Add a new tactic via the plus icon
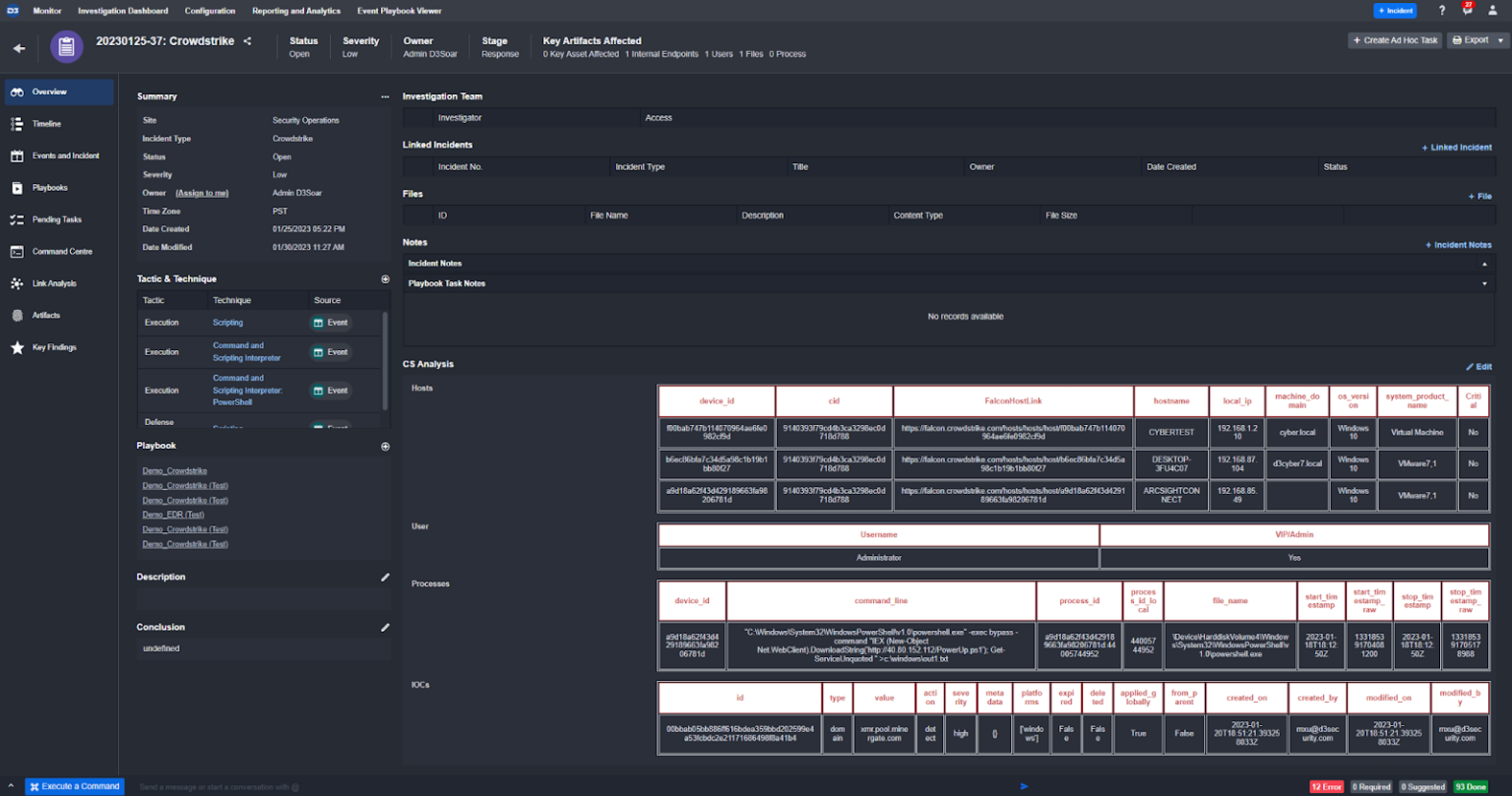The width and height of the screenshot is (1512, 796). (x=385, y=278)
